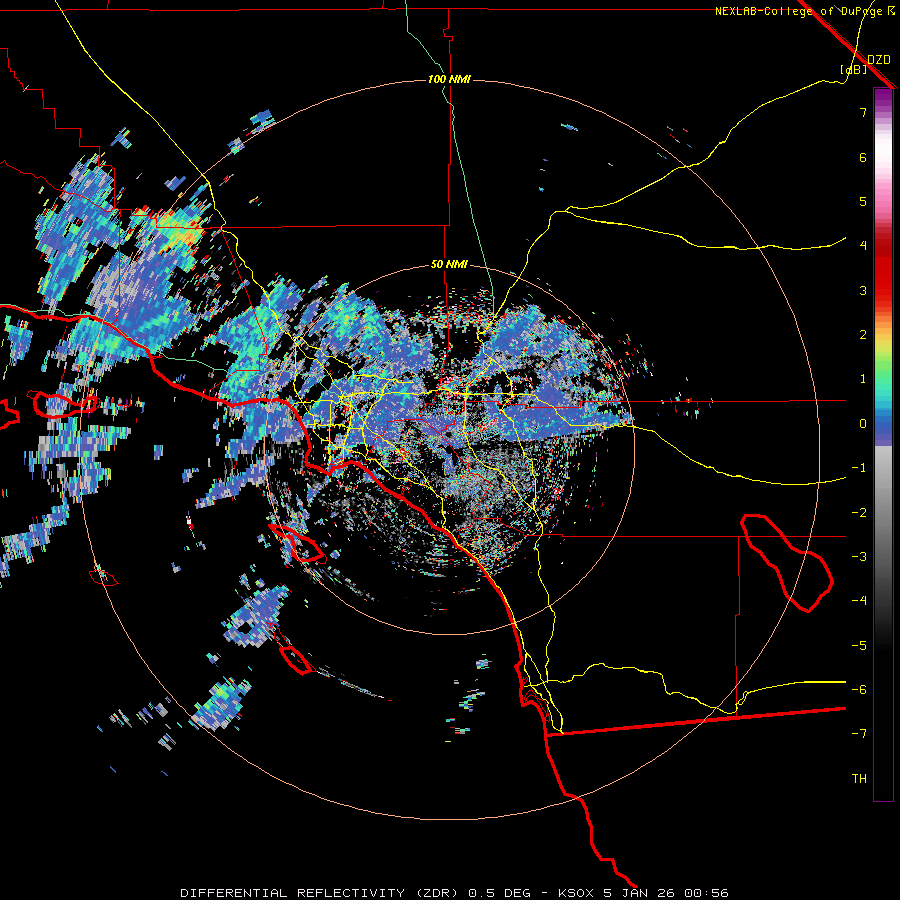This screenshot has width=900, height=900.
Task: Click the "6" value on the scale
Action: click(x=863, y=157)
